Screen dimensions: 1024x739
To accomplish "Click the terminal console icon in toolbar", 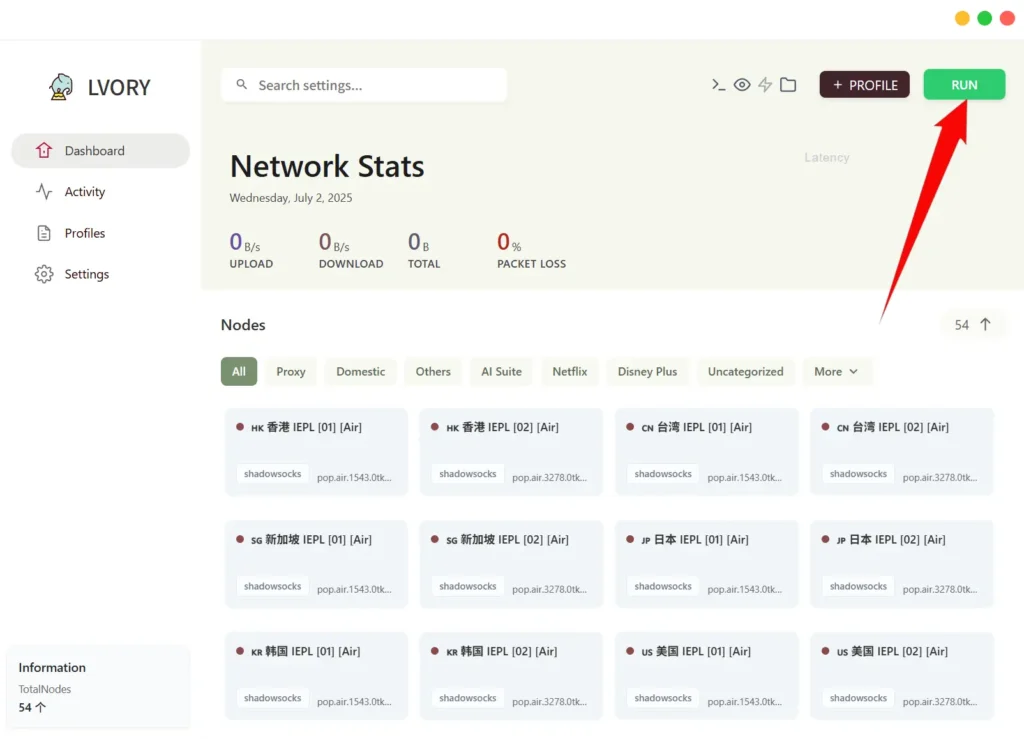I will click(x=718, y=85).
